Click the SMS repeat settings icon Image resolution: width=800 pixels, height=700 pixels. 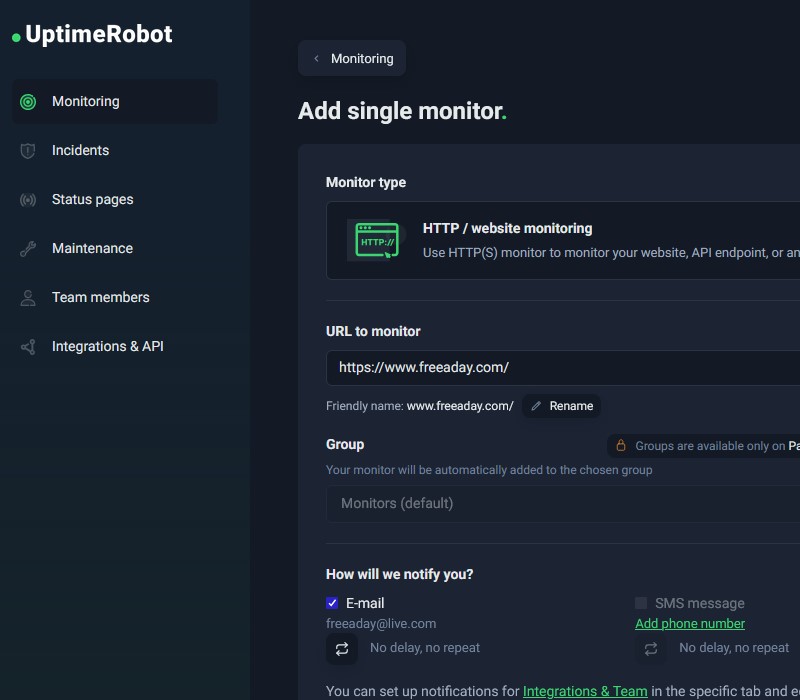651,648
